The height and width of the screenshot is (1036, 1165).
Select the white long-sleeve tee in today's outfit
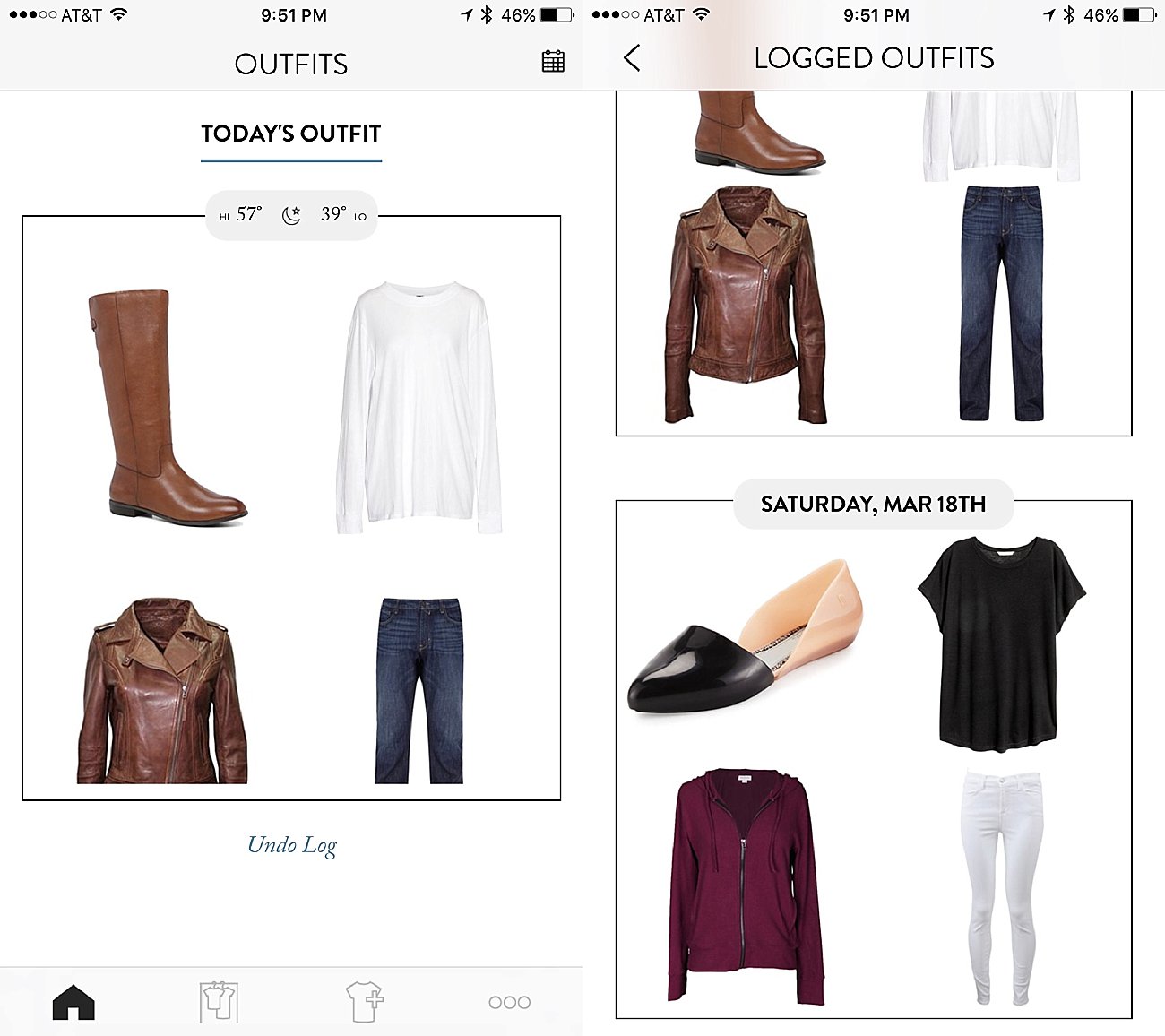[419, 408]
